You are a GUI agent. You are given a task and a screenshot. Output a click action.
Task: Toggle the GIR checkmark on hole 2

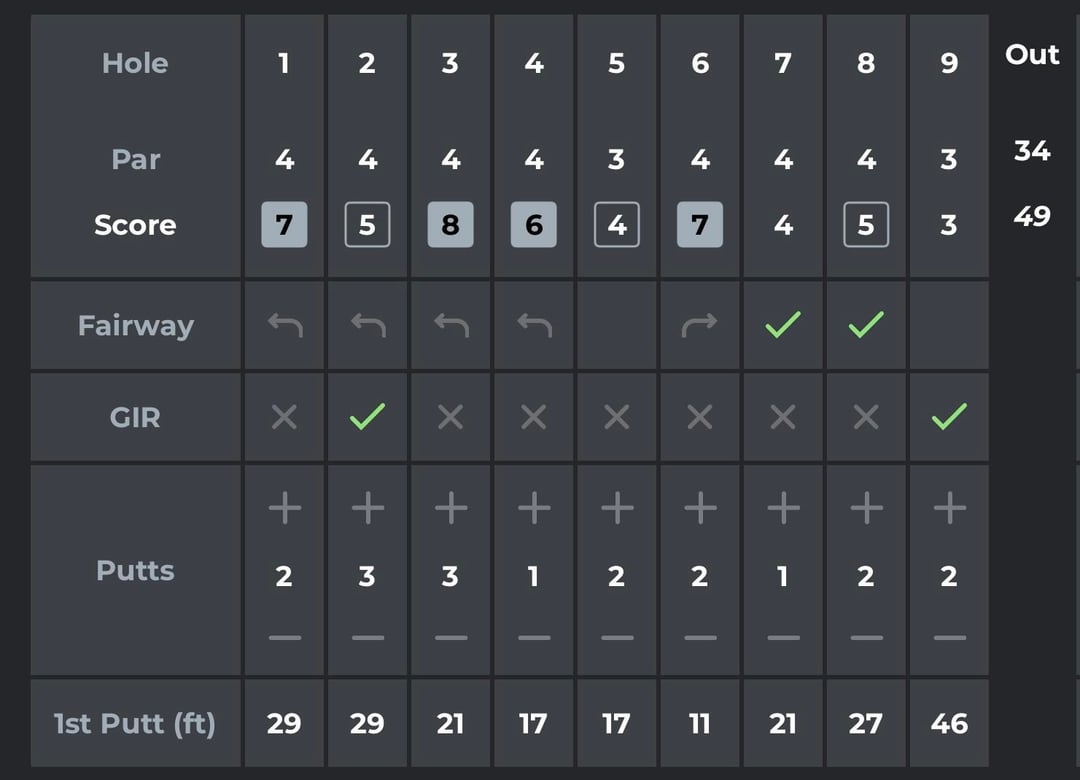point(367,417)
